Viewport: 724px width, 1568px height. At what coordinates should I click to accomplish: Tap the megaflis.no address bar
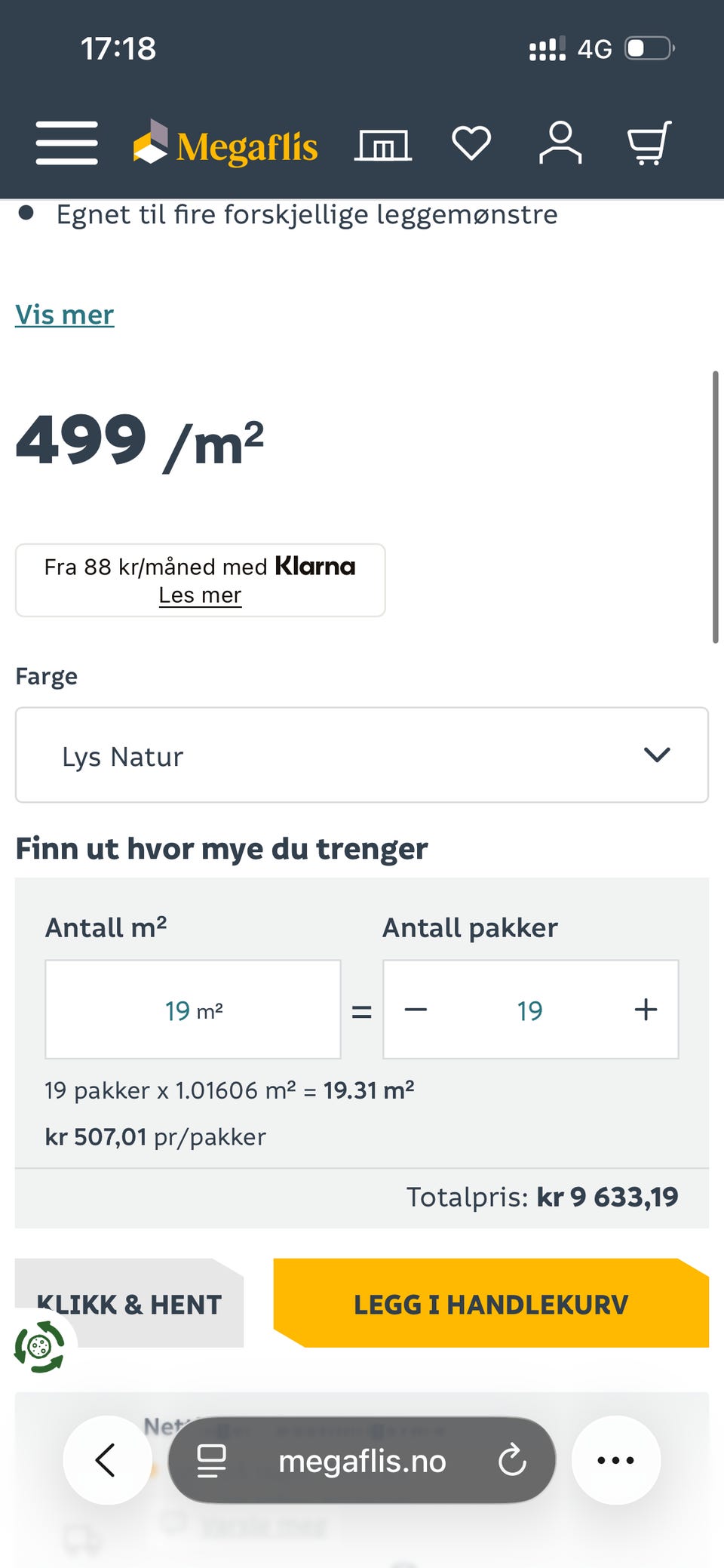(x=362, y=1462)
